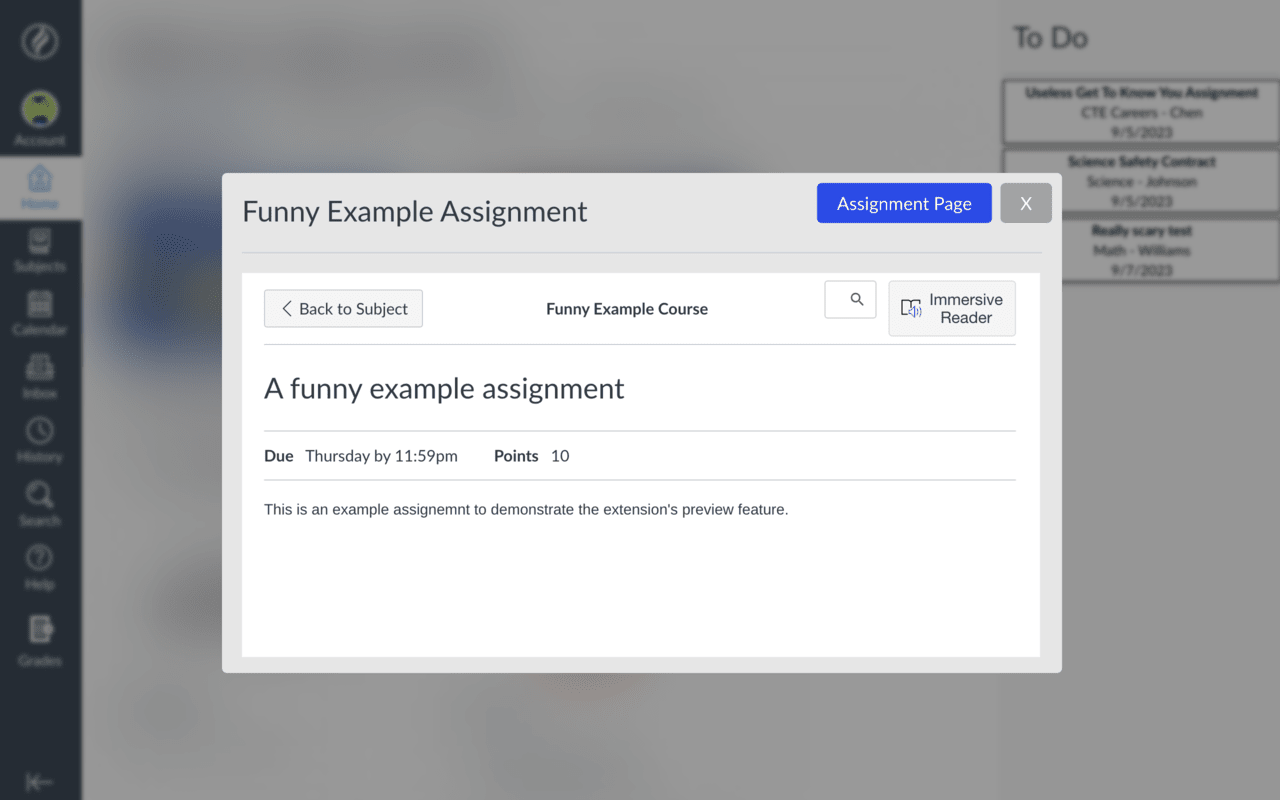Viewport: 1280px width, 800px height.
Task: Open Useless Get To Know You Assignment
Action: [x=1141, y=112]
